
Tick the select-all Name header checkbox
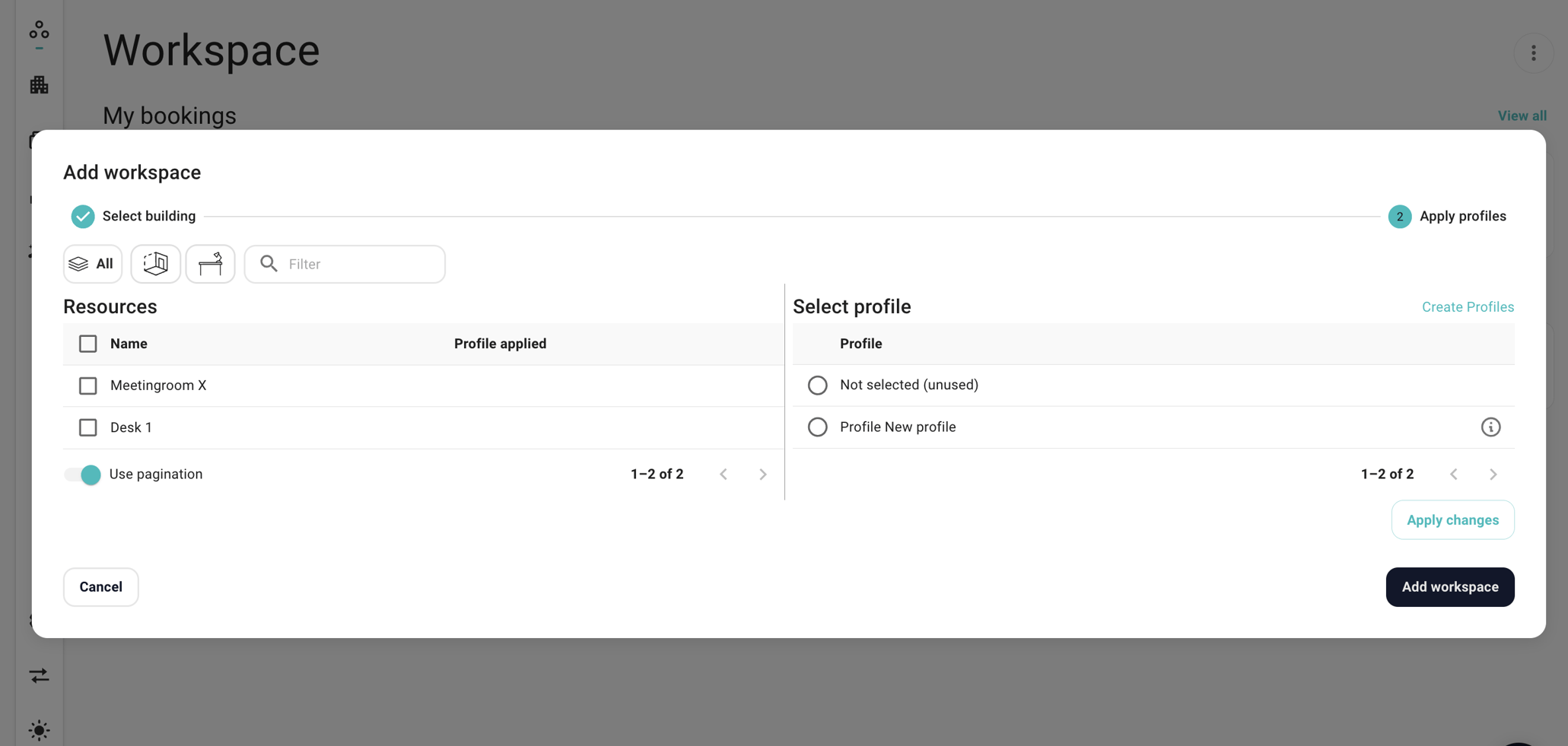[88, 344]
